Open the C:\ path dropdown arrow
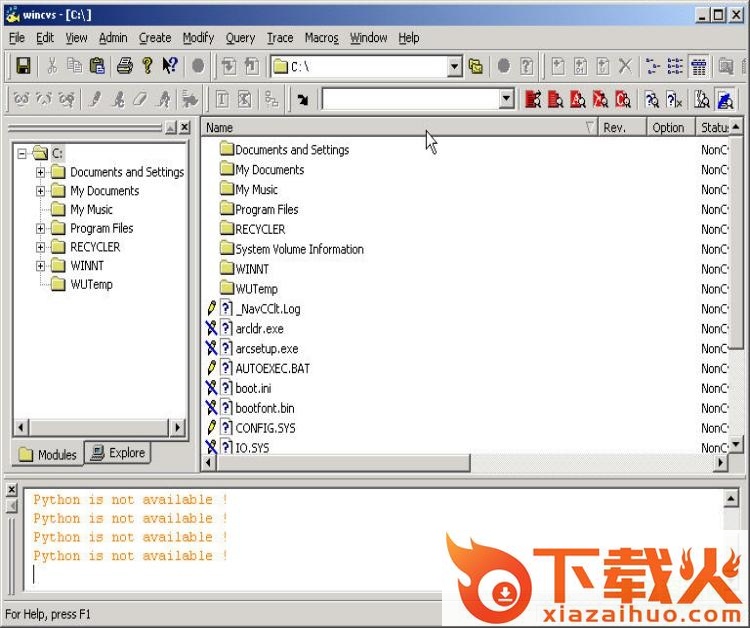 455,66
